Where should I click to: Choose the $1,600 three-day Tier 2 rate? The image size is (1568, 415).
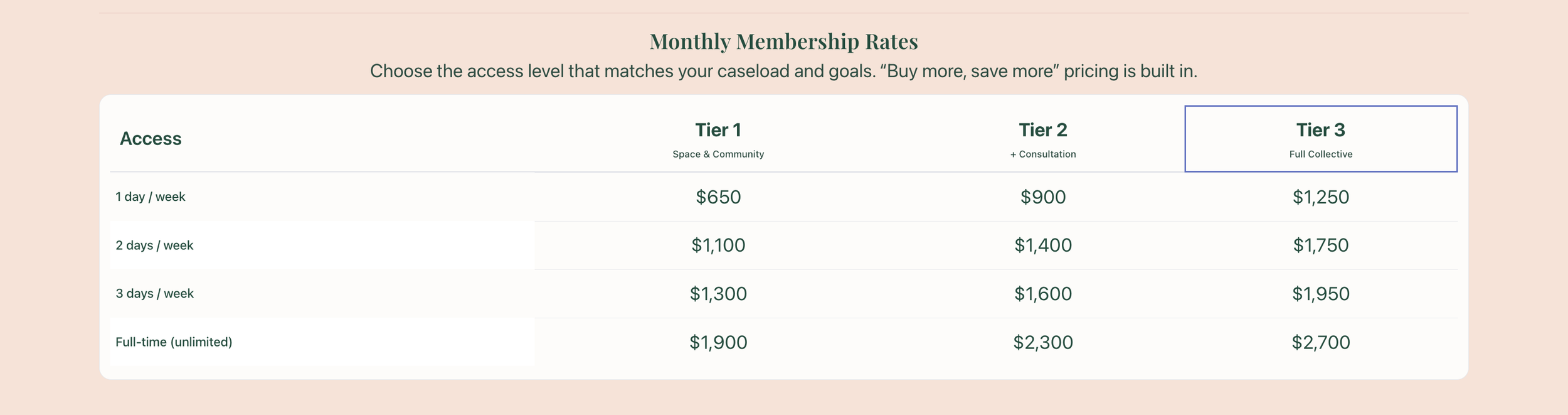tap(1042, 293)
